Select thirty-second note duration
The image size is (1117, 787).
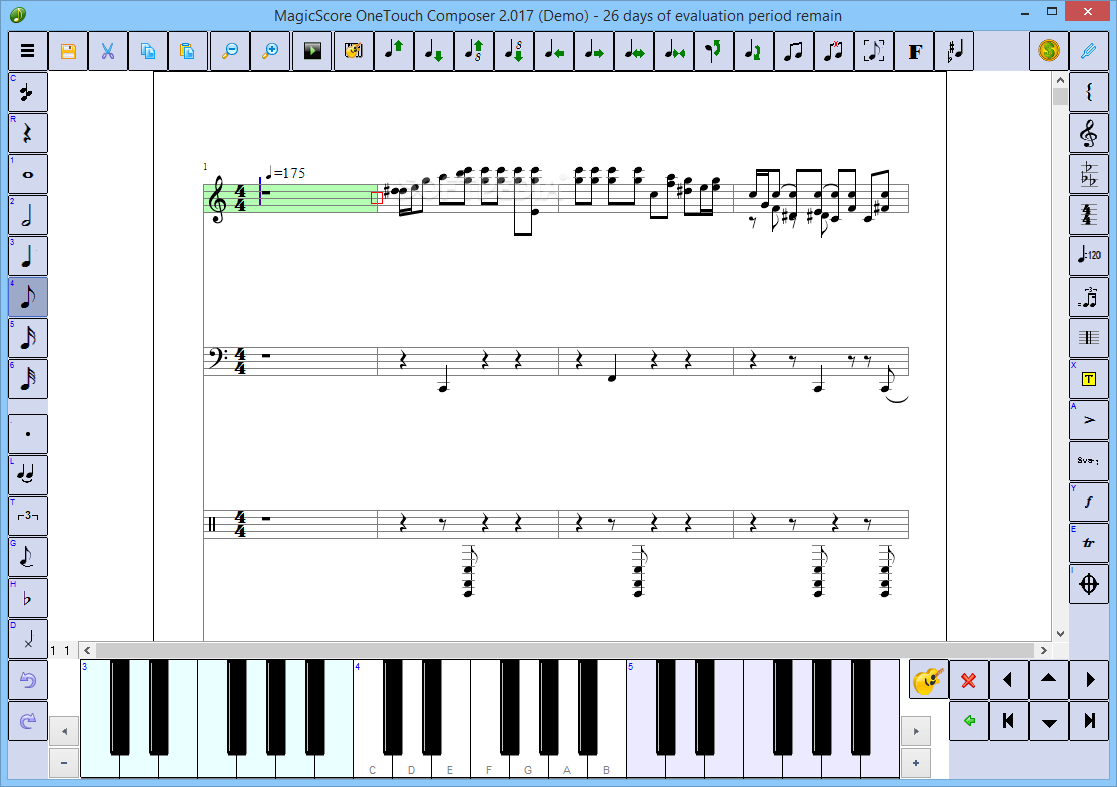(x=28, y=379)
